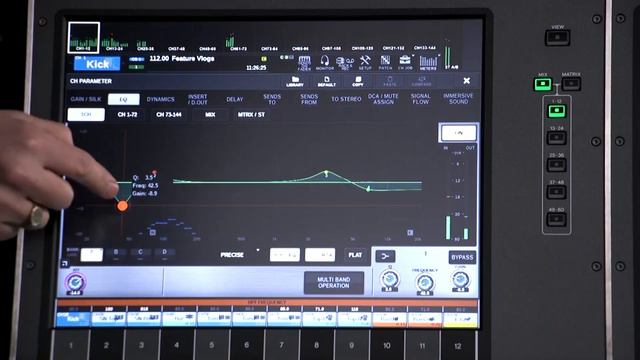Open the CH Job toolbox icon
This screenshot has height=360, width=640.
(x=405, y=63)
